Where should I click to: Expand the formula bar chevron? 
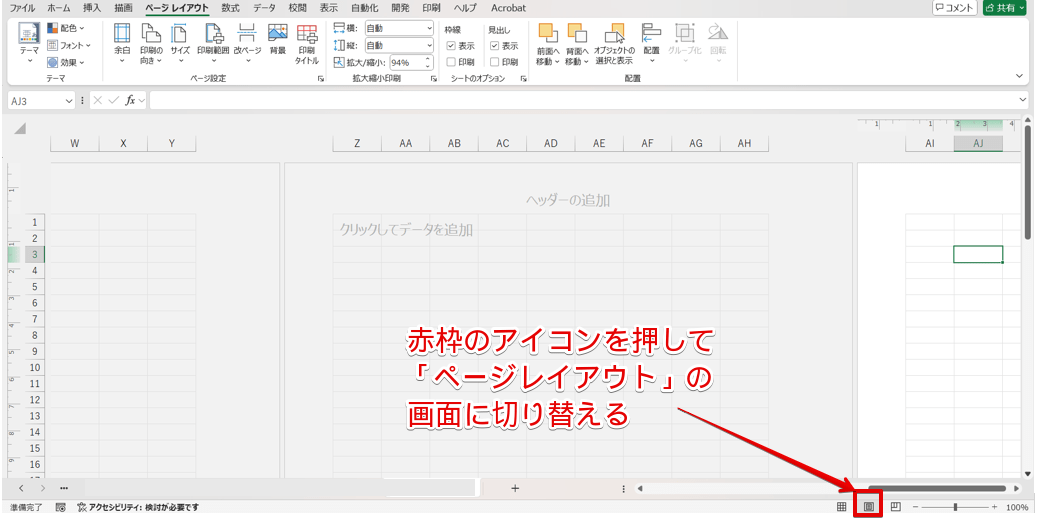tap(1022, 100)
